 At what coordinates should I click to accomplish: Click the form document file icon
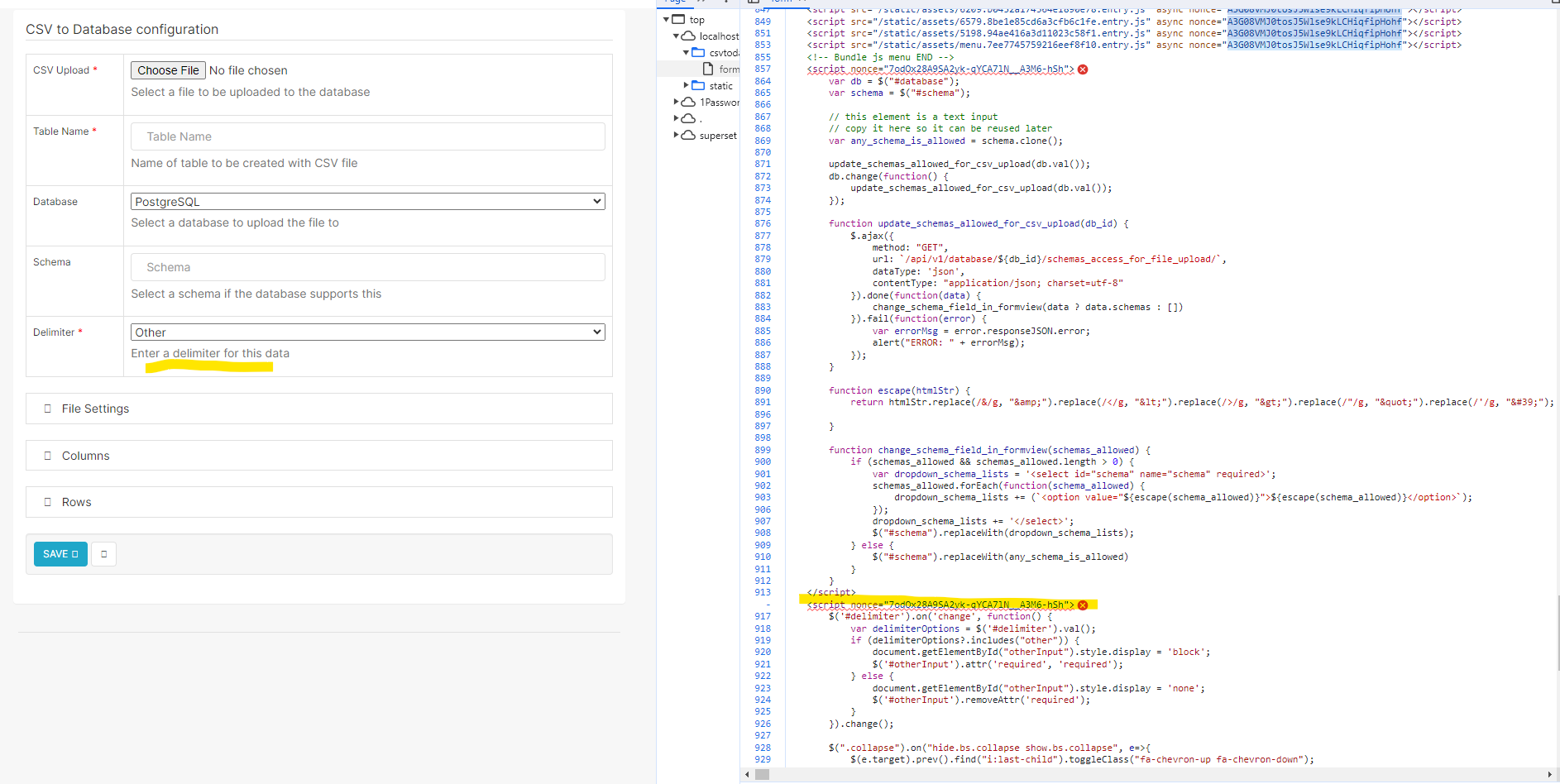click(x=708, y=69)
